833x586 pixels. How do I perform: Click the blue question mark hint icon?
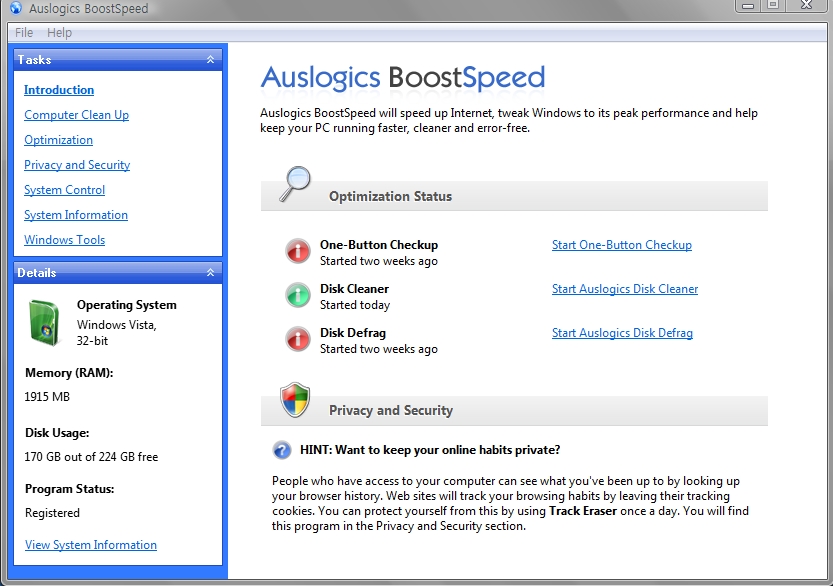pyautogui.click(x=282, y=450)
